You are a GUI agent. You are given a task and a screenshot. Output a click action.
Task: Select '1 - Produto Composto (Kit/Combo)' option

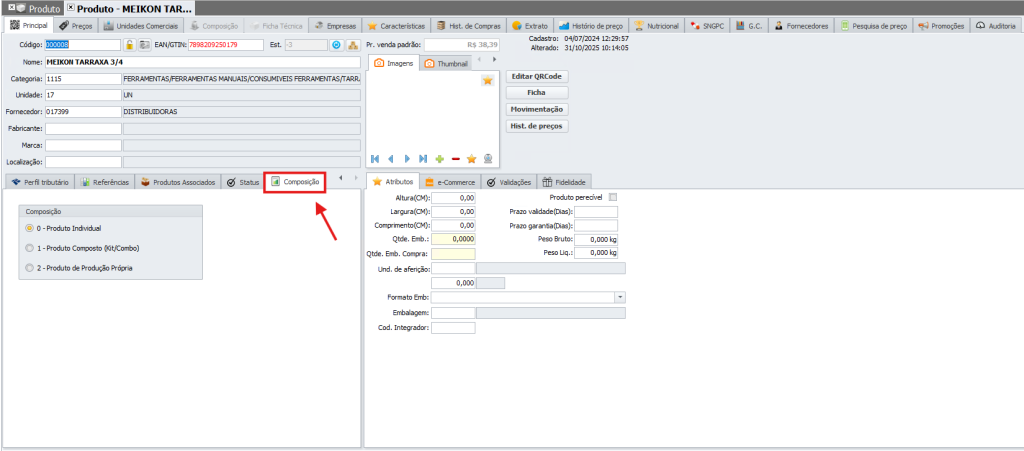tap(29, 248)
